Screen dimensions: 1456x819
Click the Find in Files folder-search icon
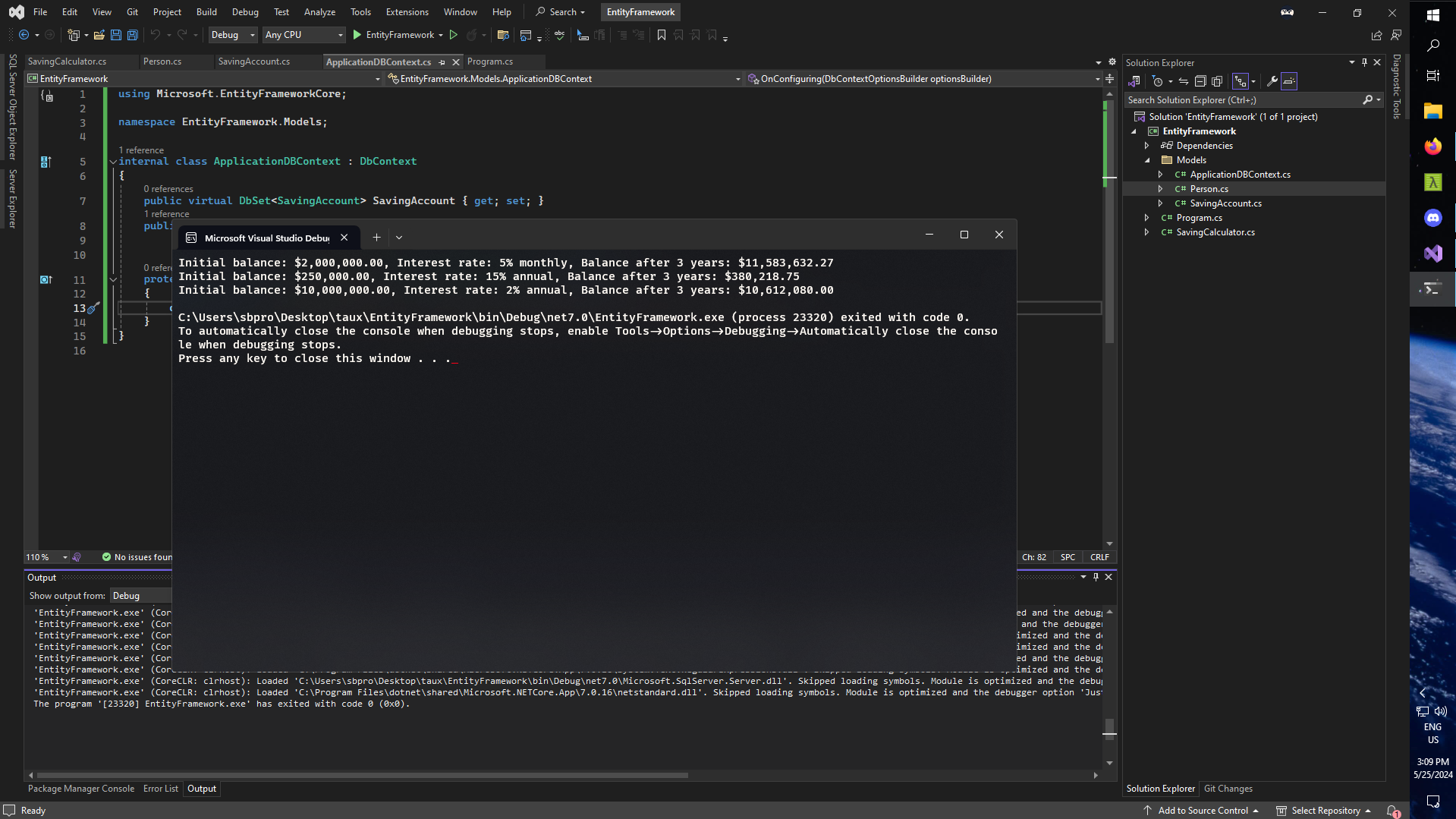tap(502, 35)
